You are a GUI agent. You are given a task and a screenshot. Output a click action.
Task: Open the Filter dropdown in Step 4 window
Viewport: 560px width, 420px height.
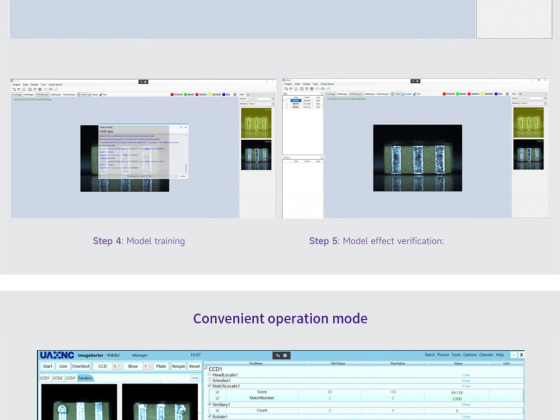(260, 95)
